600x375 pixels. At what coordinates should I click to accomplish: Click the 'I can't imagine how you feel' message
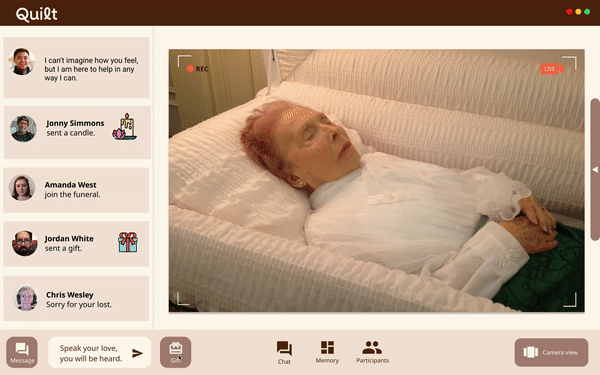[91, 69]
